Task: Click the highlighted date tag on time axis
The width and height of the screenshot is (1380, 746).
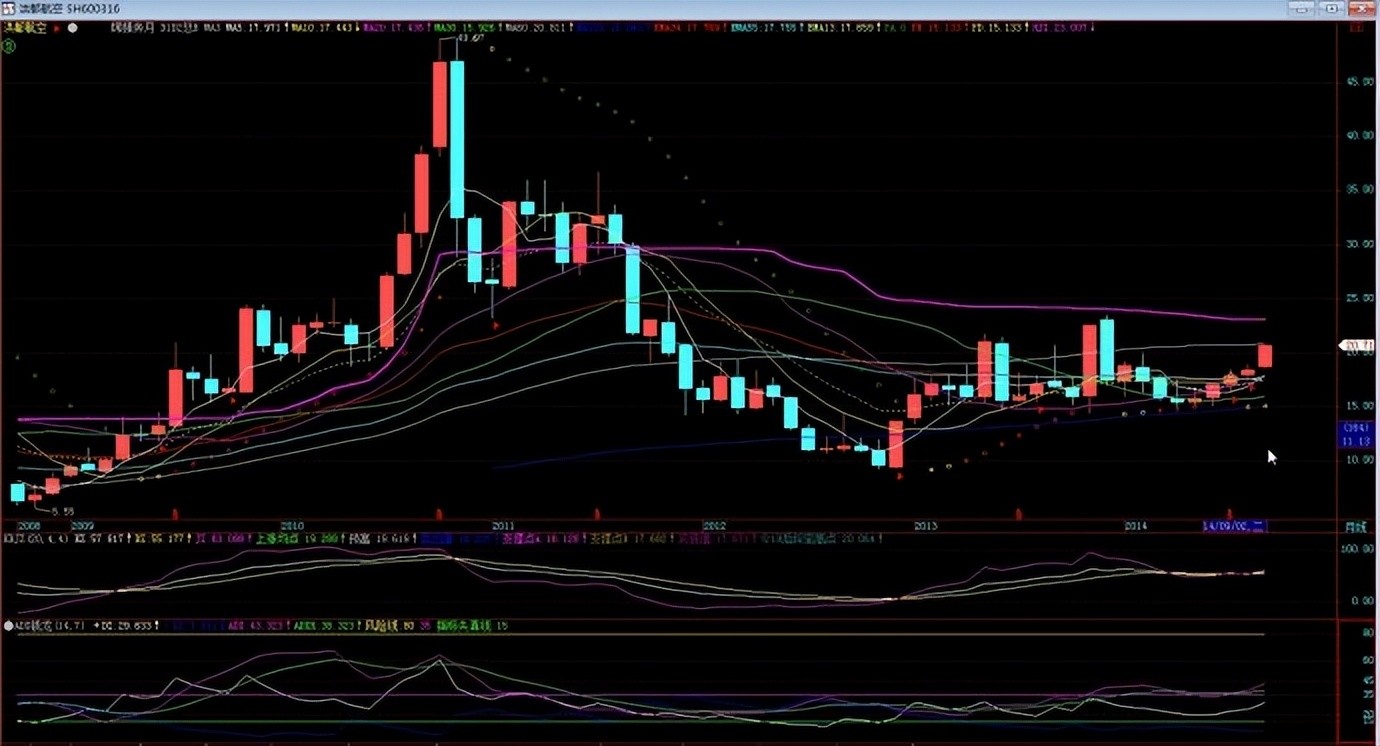Action: point(1234,525)
